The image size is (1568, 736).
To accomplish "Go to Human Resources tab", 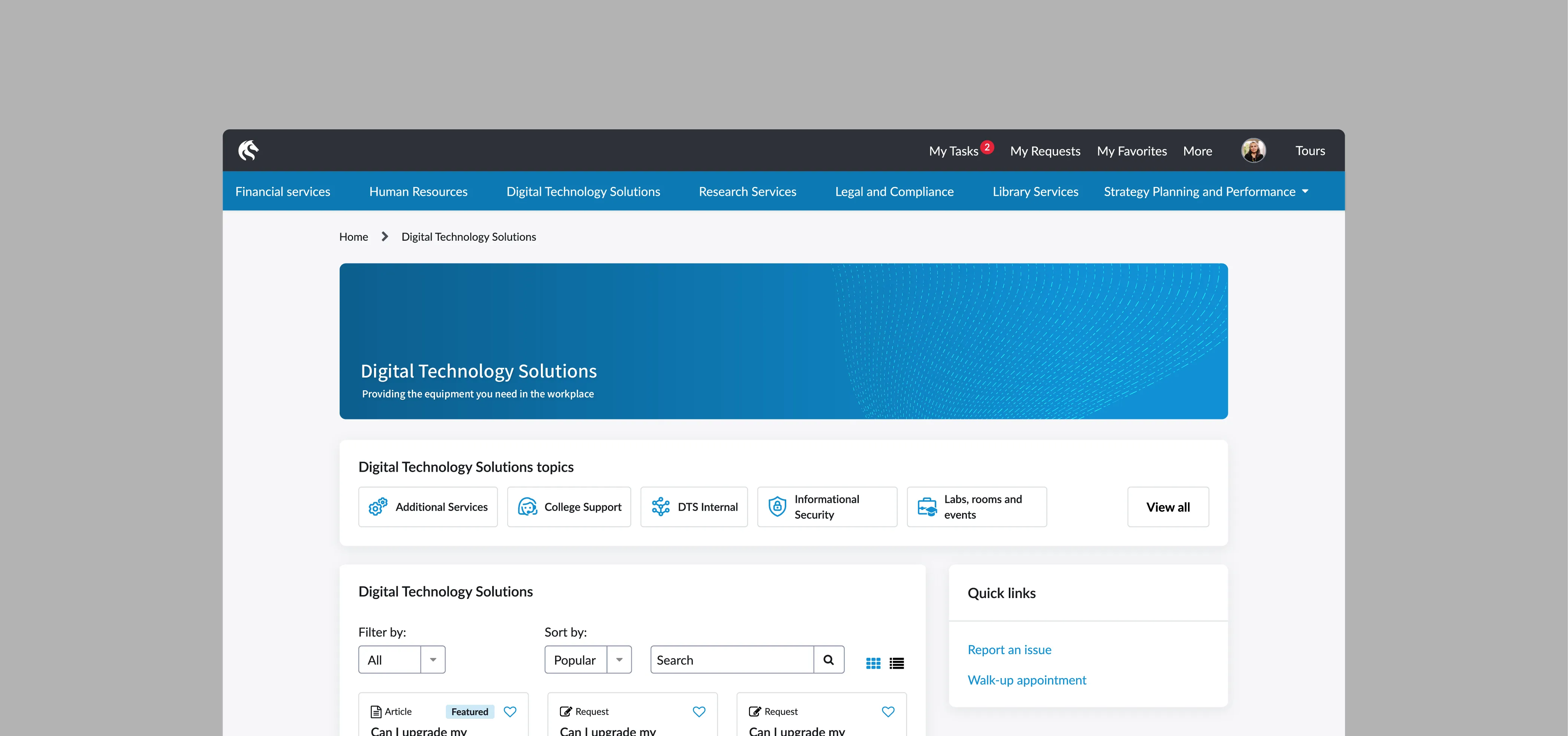I will point(418,192).
